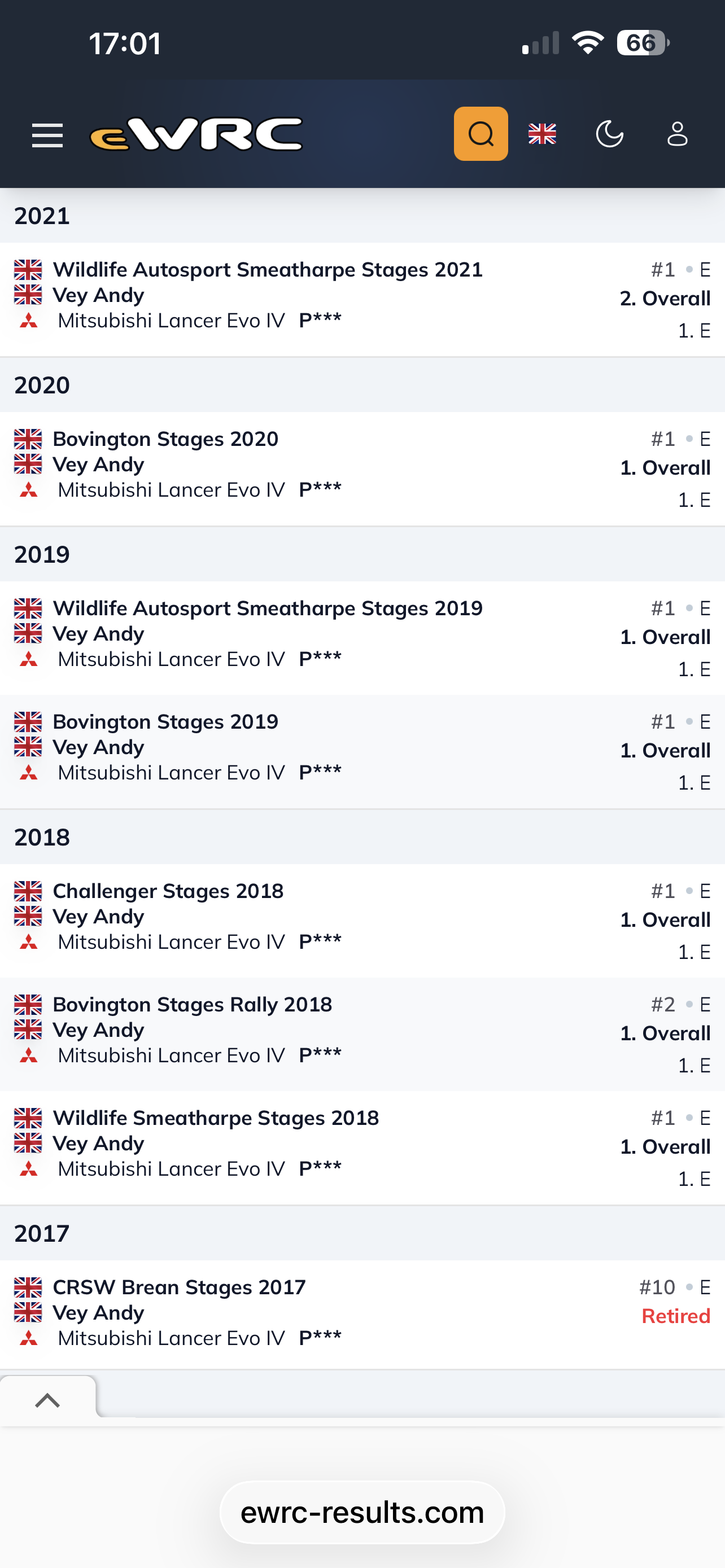Click the eWRC logo
The width and height of the screenshot is (725, 1568).
point(196,134)
